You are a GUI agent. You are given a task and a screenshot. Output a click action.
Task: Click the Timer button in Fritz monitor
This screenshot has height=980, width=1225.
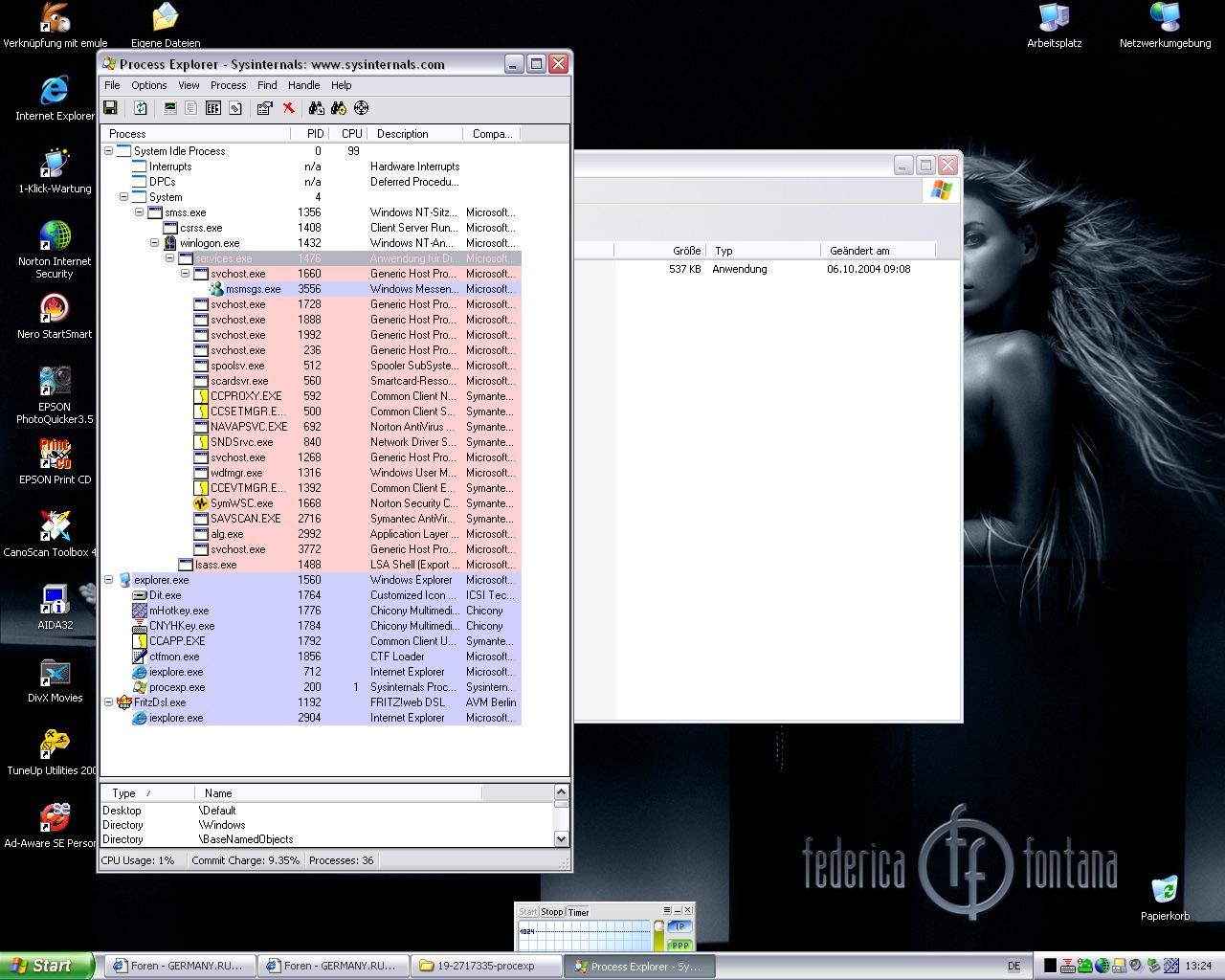click(x=579, y=912)
